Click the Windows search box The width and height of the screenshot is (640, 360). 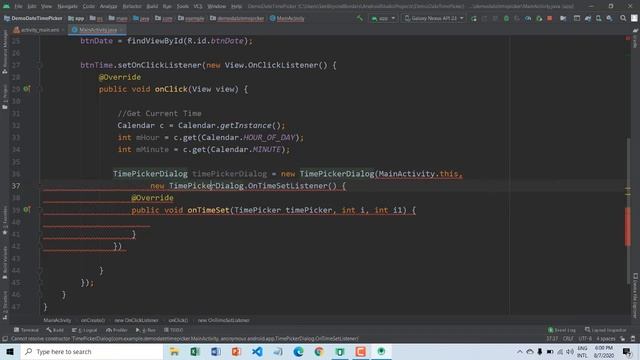click(92, 351)
